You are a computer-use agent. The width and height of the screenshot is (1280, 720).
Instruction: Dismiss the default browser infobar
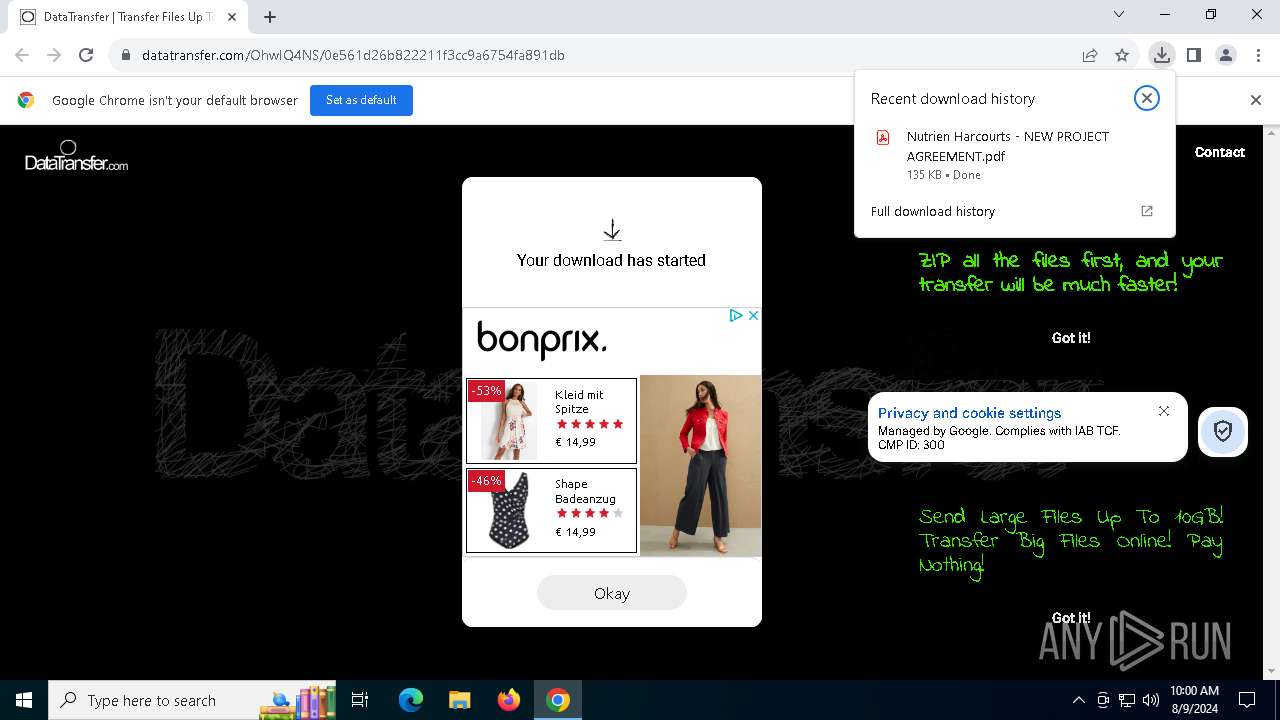(1256, 100)
